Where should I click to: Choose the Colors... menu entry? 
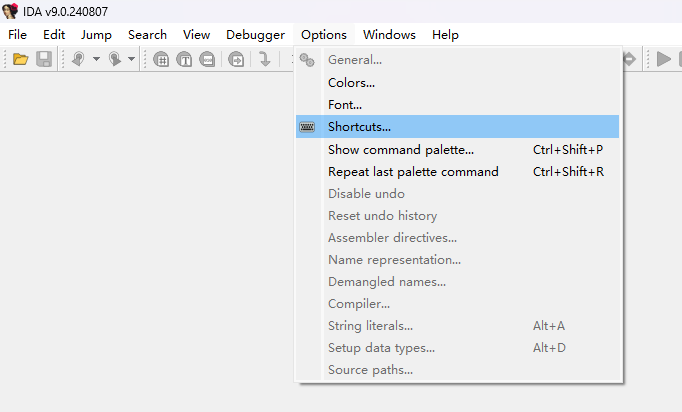point(458,83)
